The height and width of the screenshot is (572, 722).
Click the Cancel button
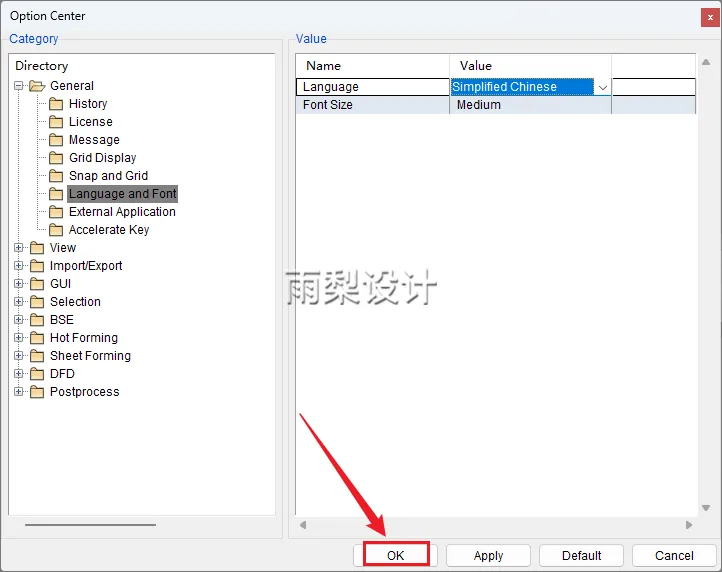point(675,555)
